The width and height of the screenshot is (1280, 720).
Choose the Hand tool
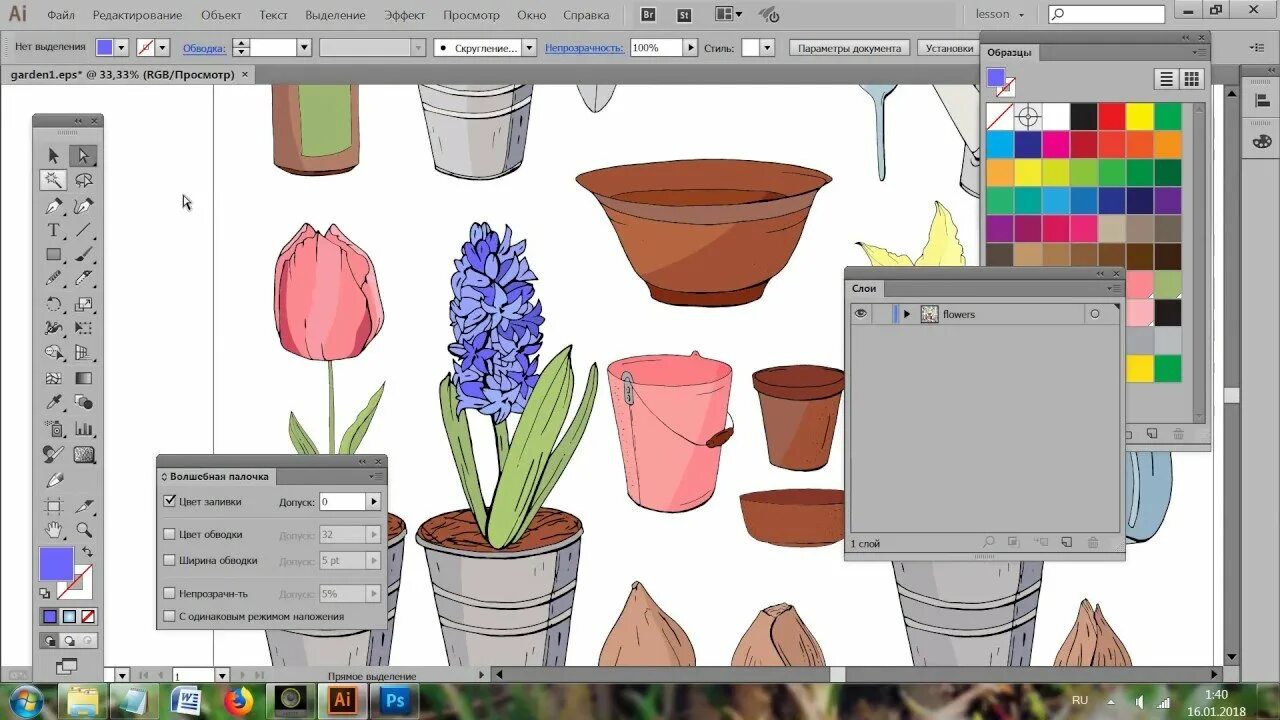pyautogui.click(x=53, y=530)
